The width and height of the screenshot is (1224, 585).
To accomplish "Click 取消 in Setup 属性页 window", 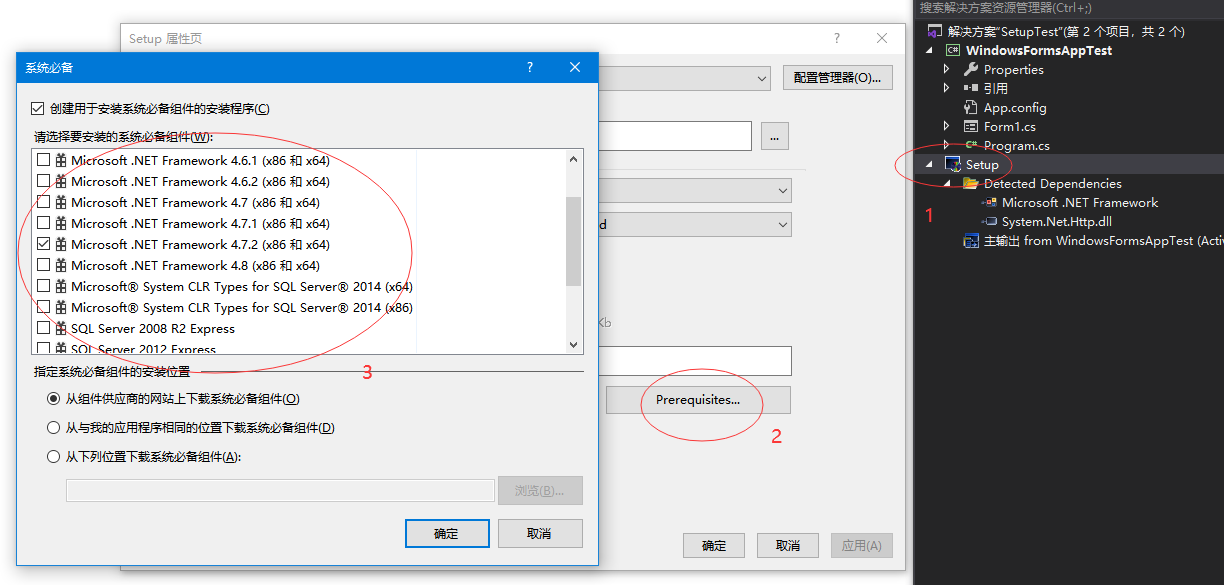I will point(788,546).
